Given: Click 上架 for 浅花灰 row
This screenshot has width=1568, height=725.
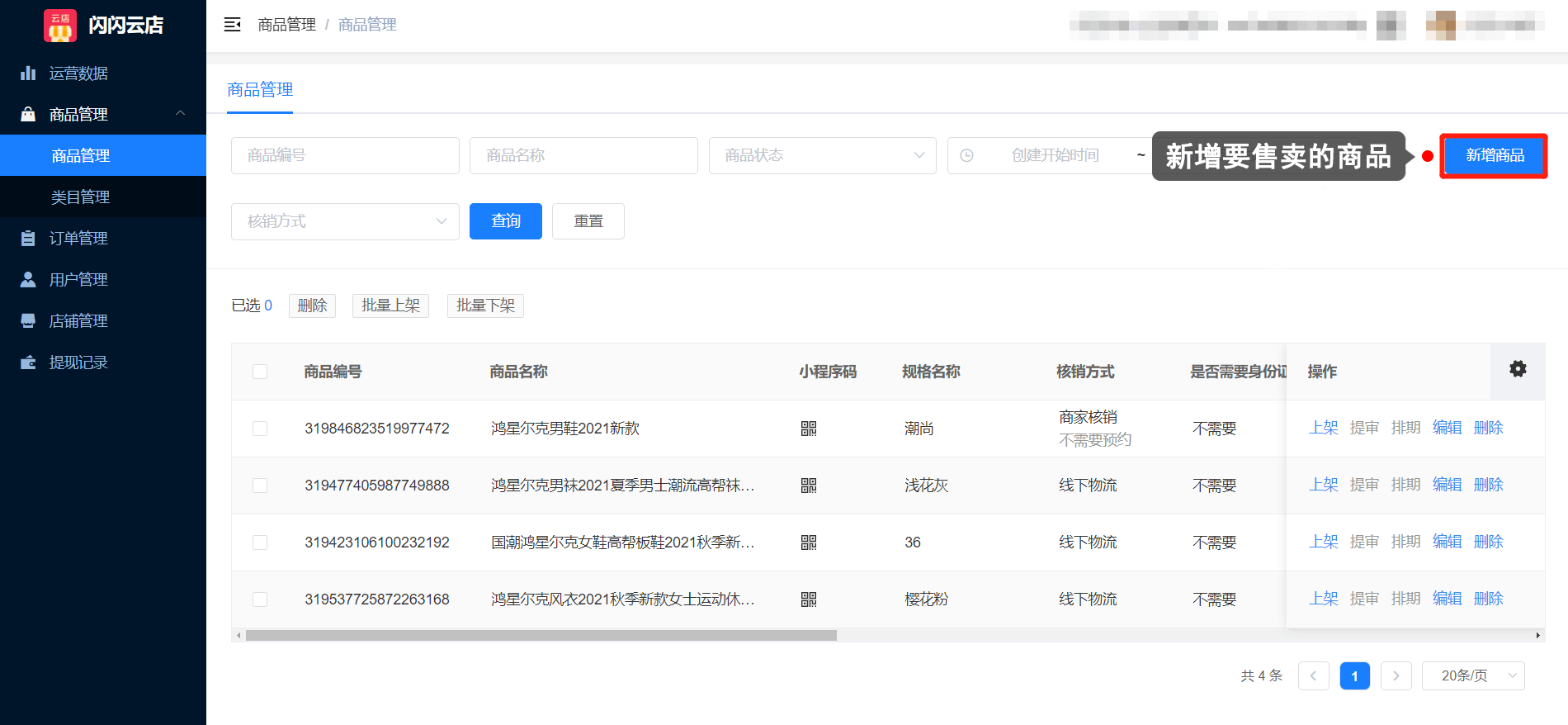Looking at the screenshot, I should pos(1324,485).
